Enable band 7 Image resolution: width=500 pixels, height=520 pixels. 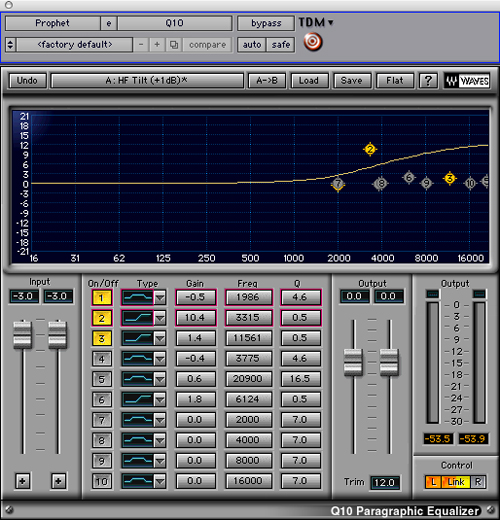(x=102, y=420)
